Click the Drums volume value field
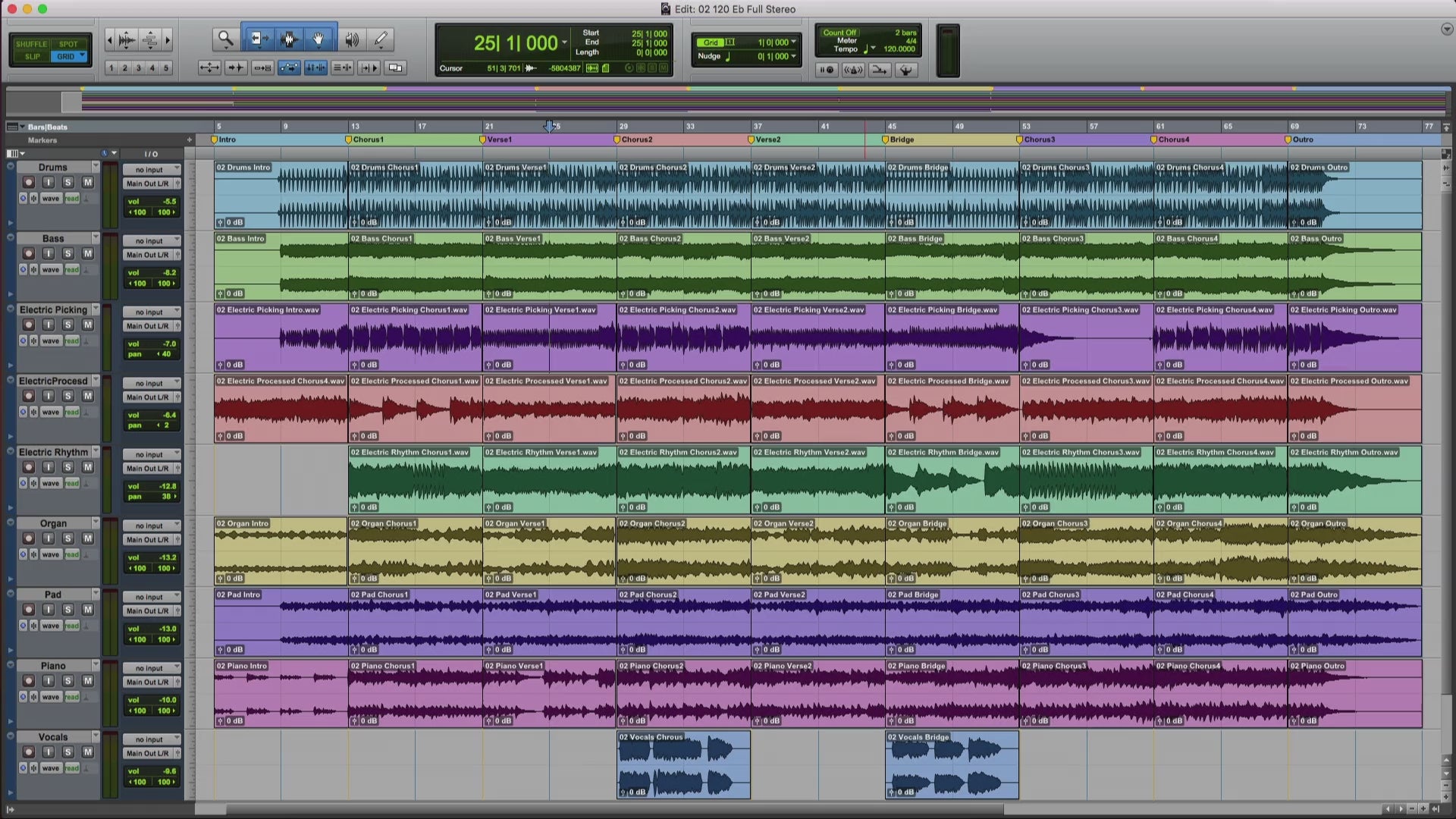The height and width of the screenshot is (819, 1456). coord(152,202)
